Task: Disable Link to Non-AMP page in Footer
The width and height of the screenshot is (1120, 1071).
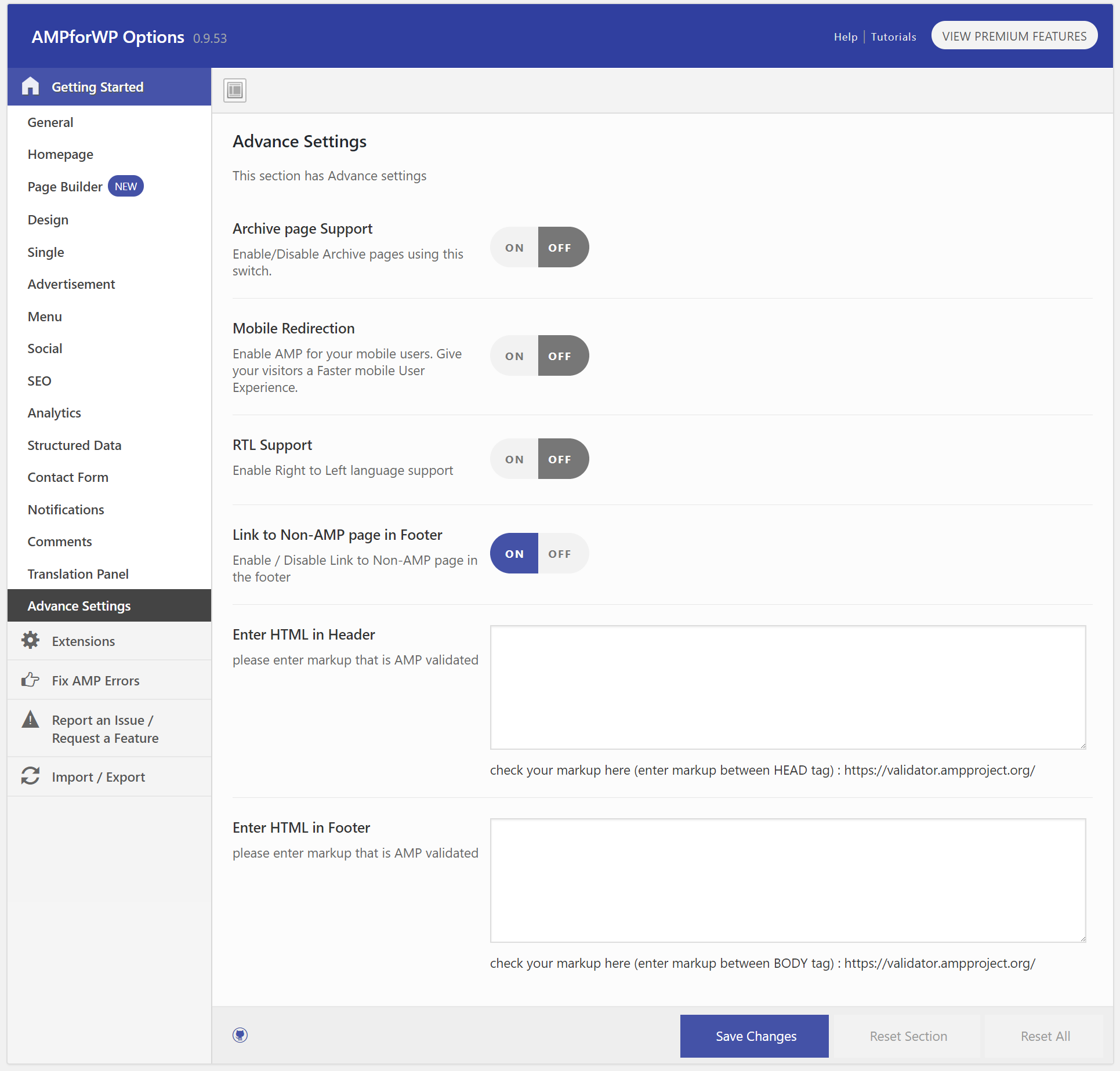Action: (x=559, y=553)
